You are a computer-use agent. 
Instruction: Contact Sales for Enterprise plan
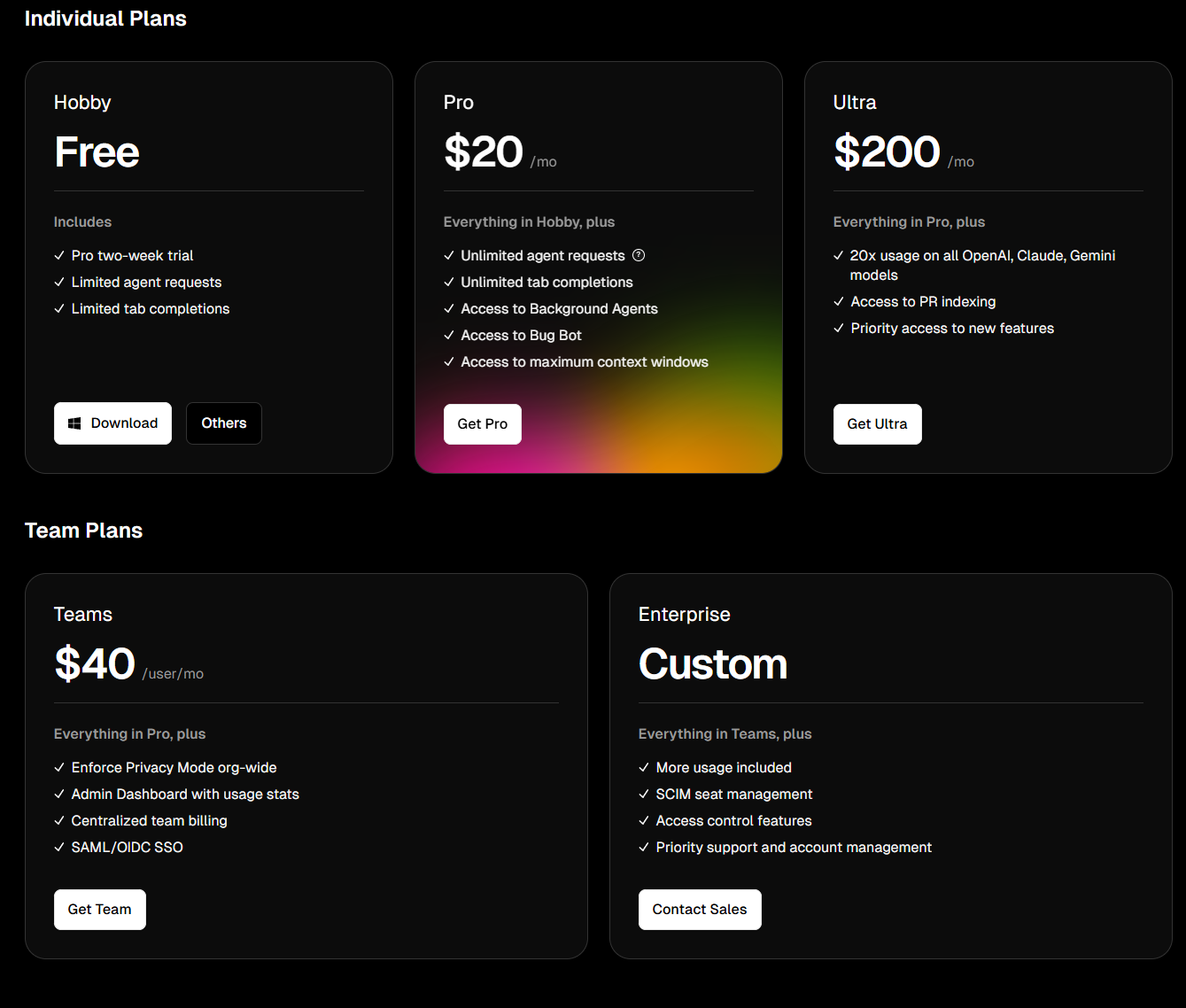700,910
